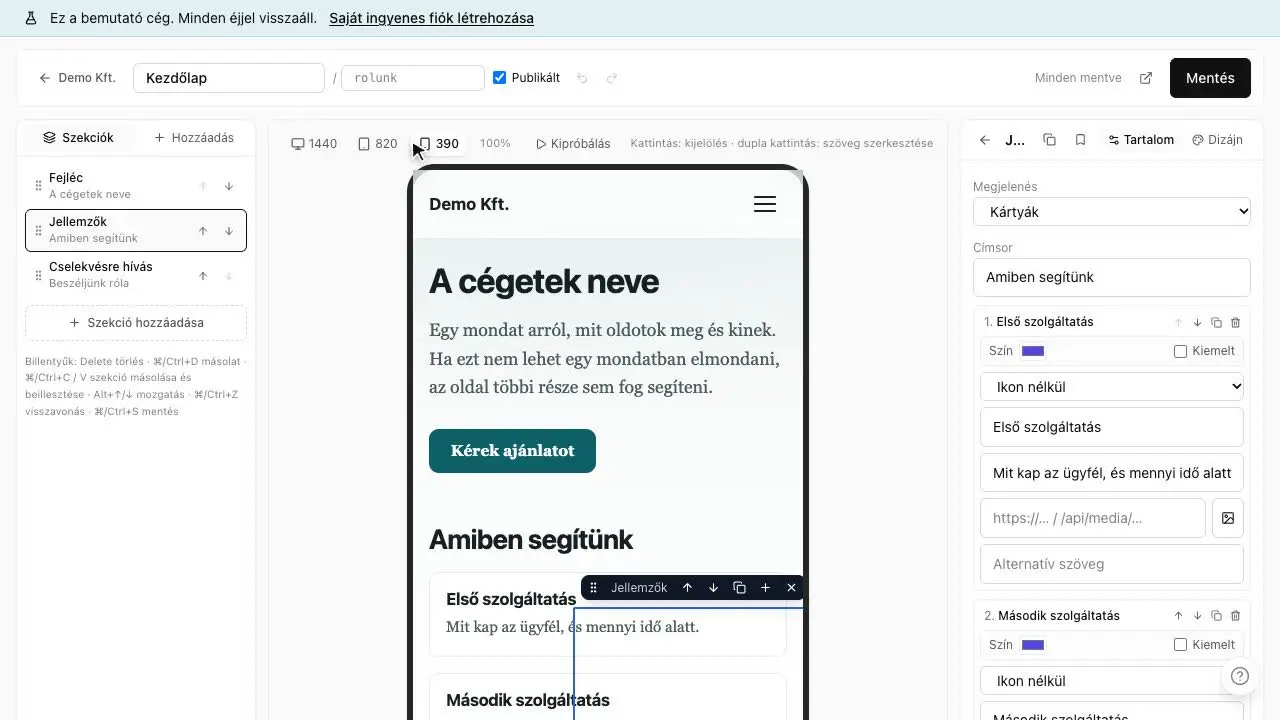Delete the Második szolgáltatás item
This screenshot has height=720, width=1280.
tap(1235, 616)
